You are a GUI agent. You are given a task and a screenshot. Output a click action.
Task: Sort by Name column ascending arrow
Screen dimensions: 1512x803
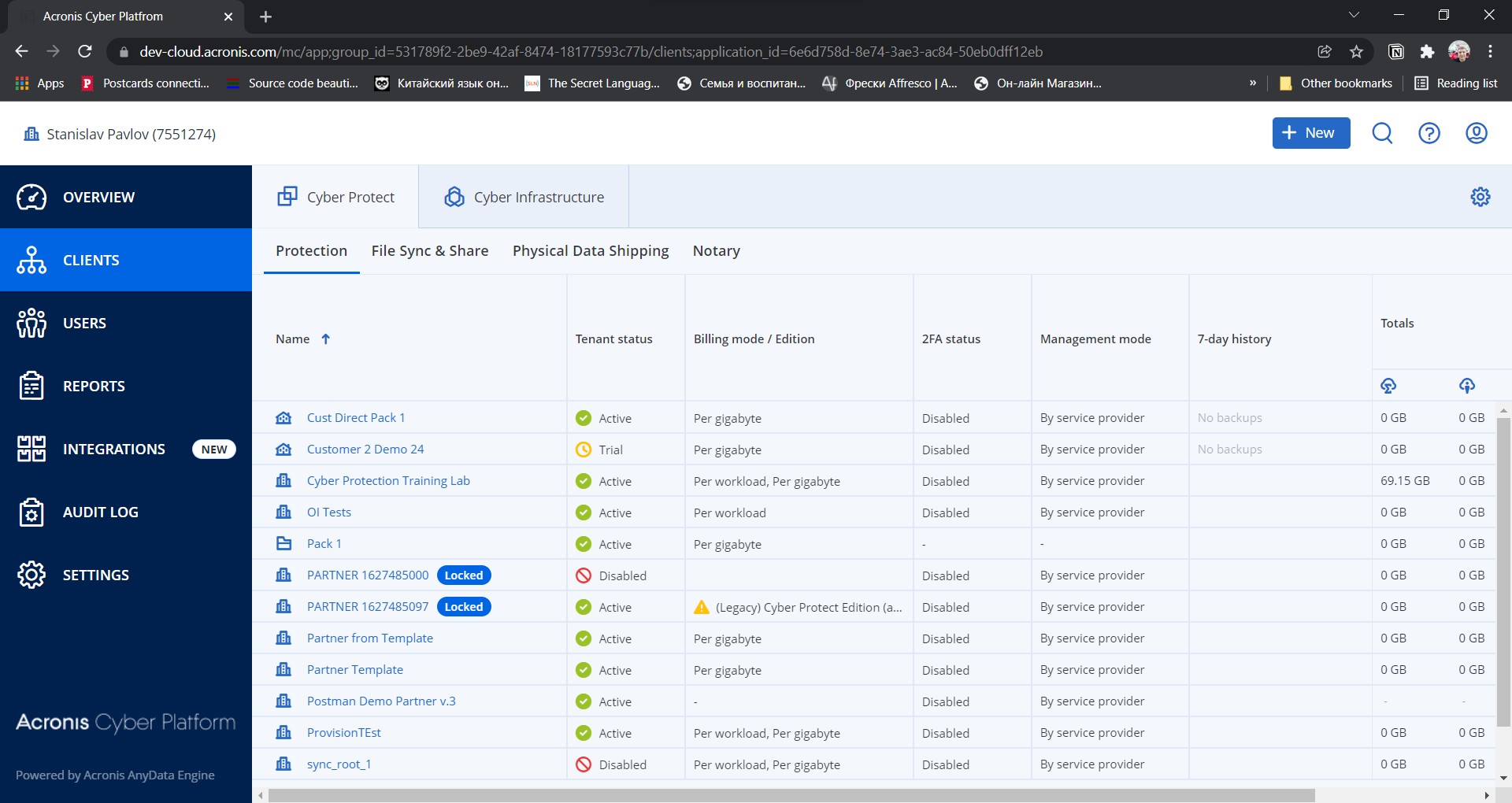pyautogui.click(x=325, y=339)
